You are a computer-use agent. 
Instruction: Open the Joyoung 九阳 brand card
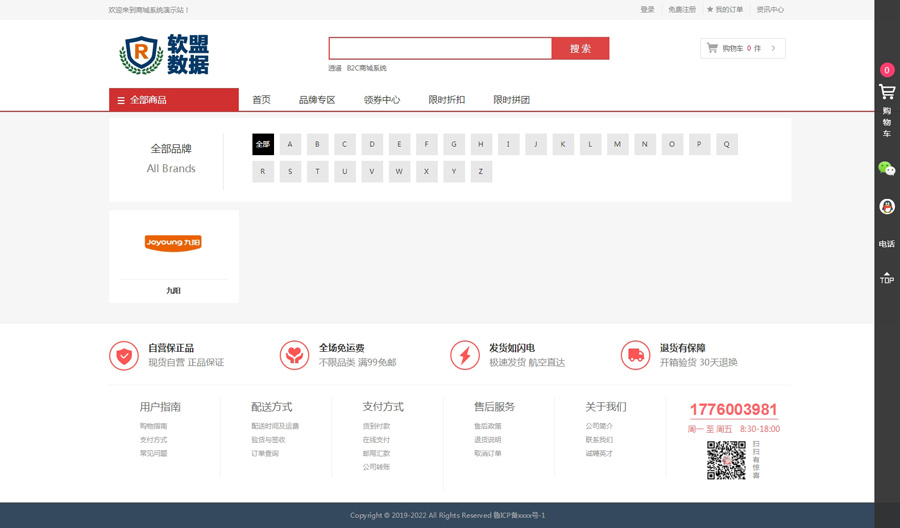click(x=174, y=255)
